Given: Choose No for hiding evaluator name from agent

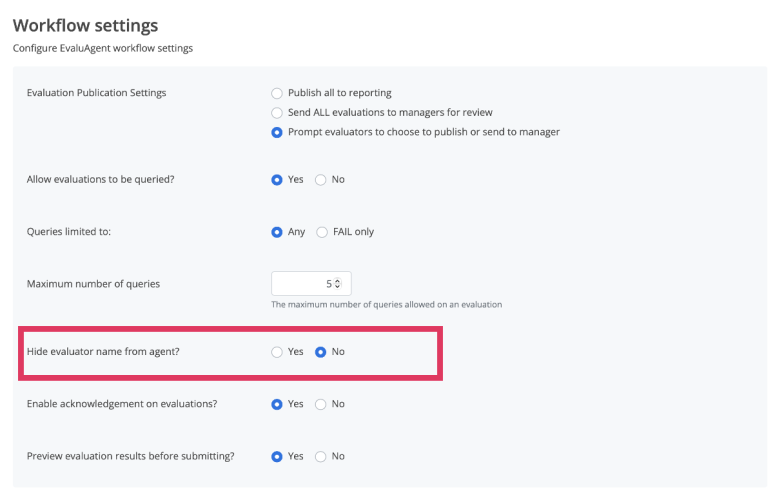Looking at the screenshot, I should pos(321,352).
